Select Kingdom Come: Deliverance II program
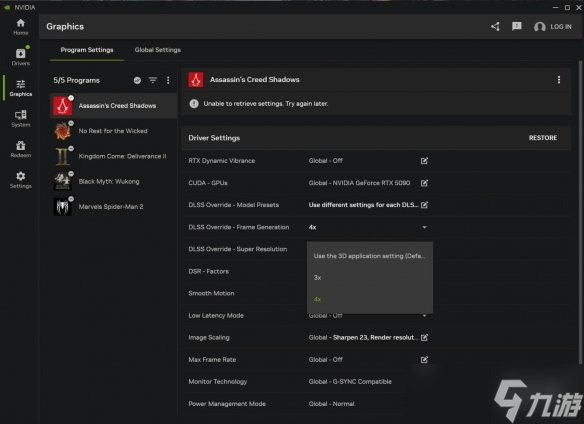Image resolution: width=584 pixels, height=424 pixels. click(114, 156)
